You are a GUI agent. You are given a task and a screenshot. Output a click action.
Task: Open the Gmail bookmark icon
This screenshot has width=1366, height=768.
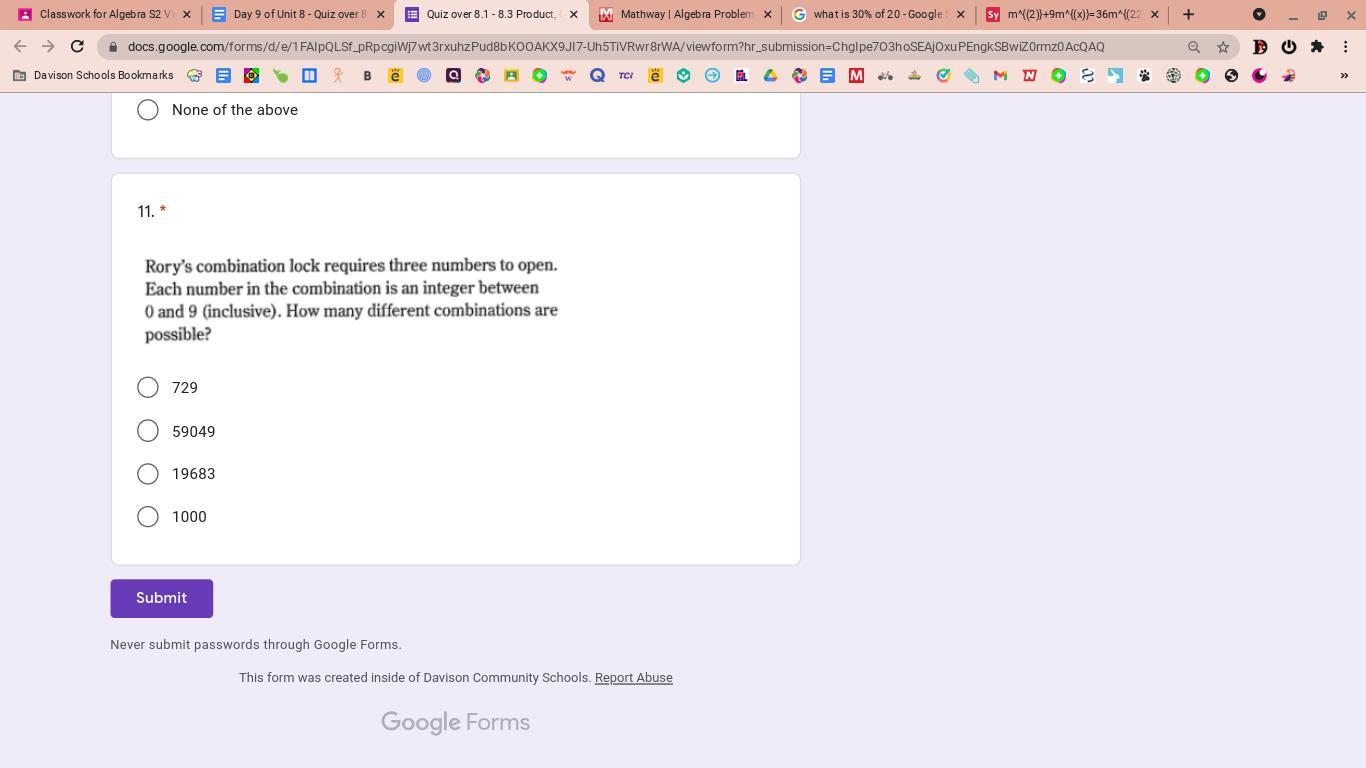pos(999,75)
